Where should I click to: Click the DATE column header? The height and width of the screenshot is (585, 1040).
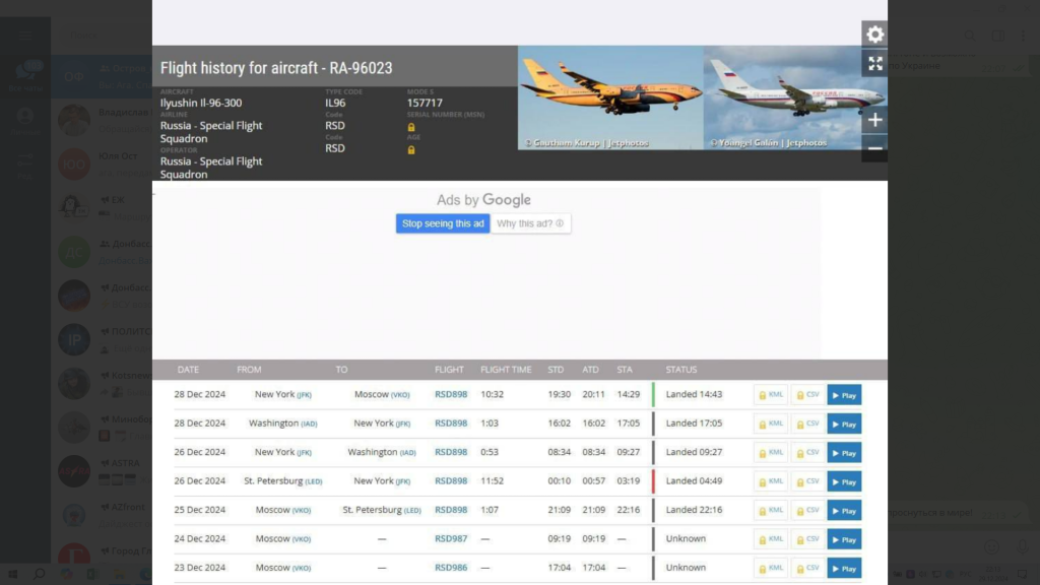(x=188, y=369)
